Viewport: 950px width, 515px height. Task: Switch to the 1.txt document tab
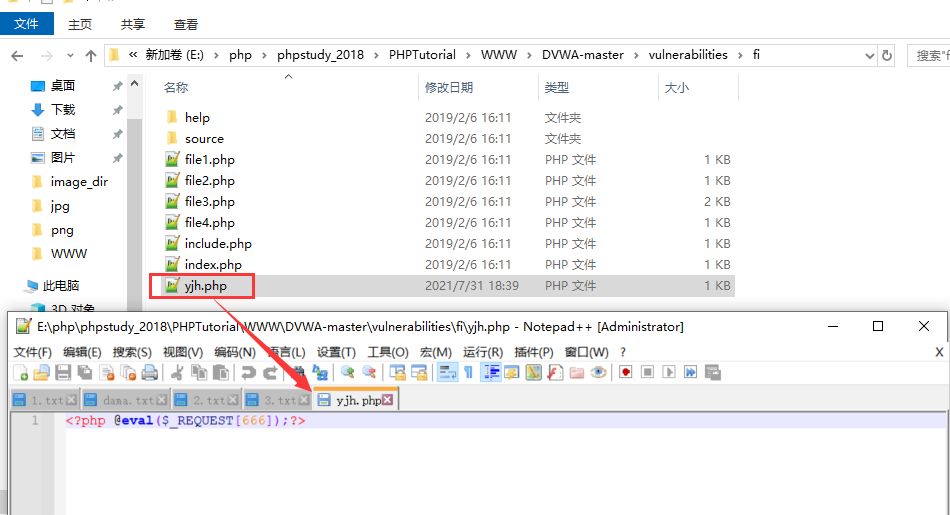[x=45, y=400]
